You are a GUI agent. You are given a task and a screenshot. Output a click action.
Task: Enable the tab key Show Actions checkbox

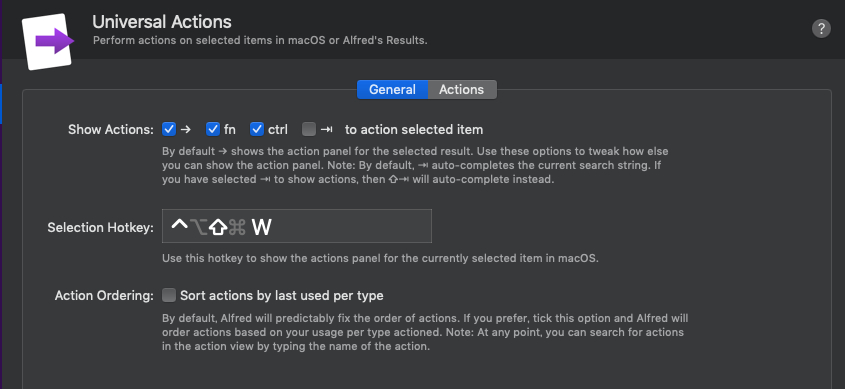[x=309, y=129]
